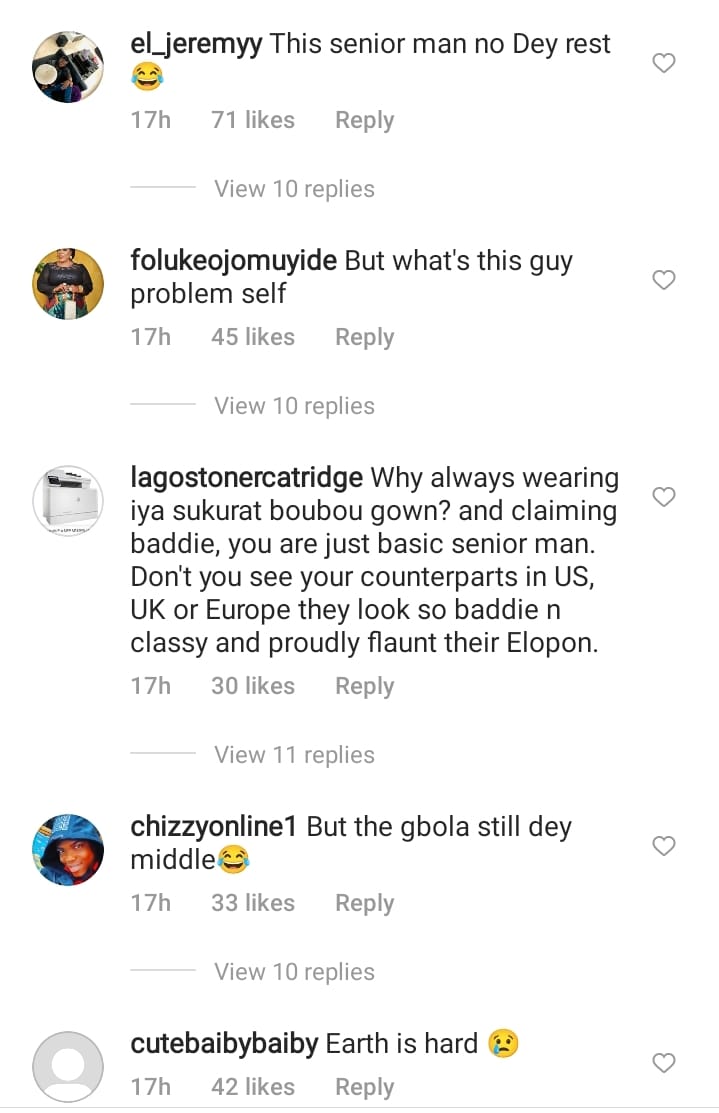Open chizzyonline1's profile photo
This screenshot has height=1113, width=719.
68,850
